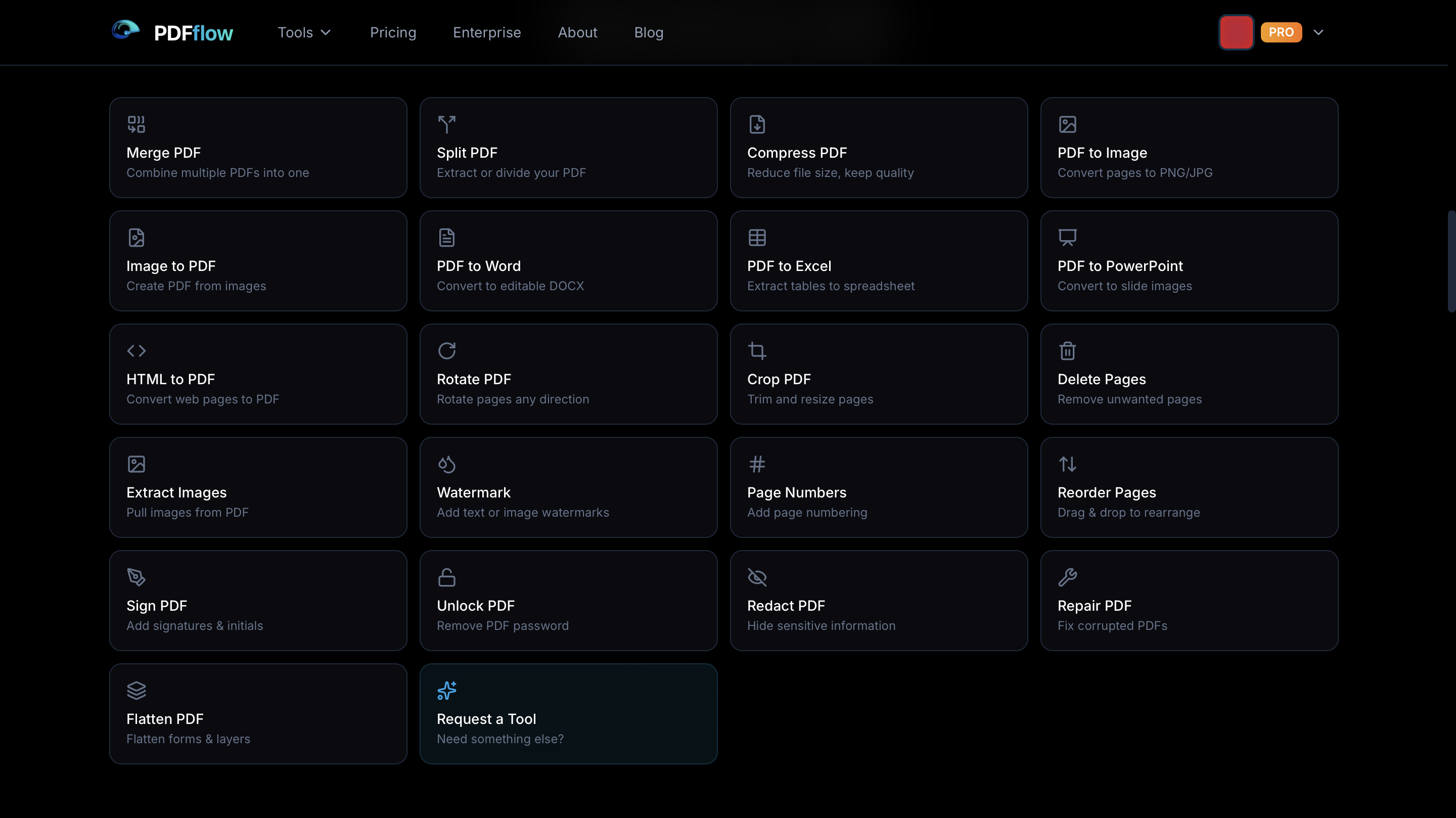Select the Repair PDF wrench icon

1068,577
